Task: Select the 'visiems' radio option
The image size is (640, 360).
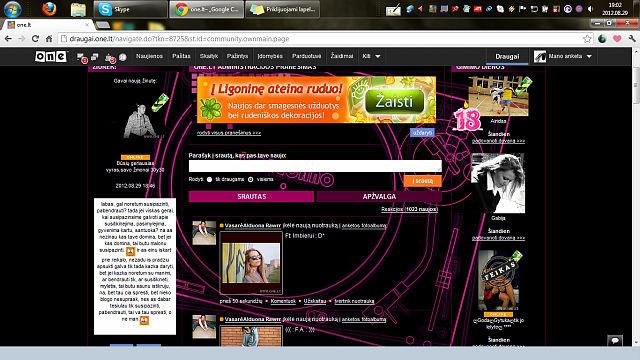Action: click(251, 180)
